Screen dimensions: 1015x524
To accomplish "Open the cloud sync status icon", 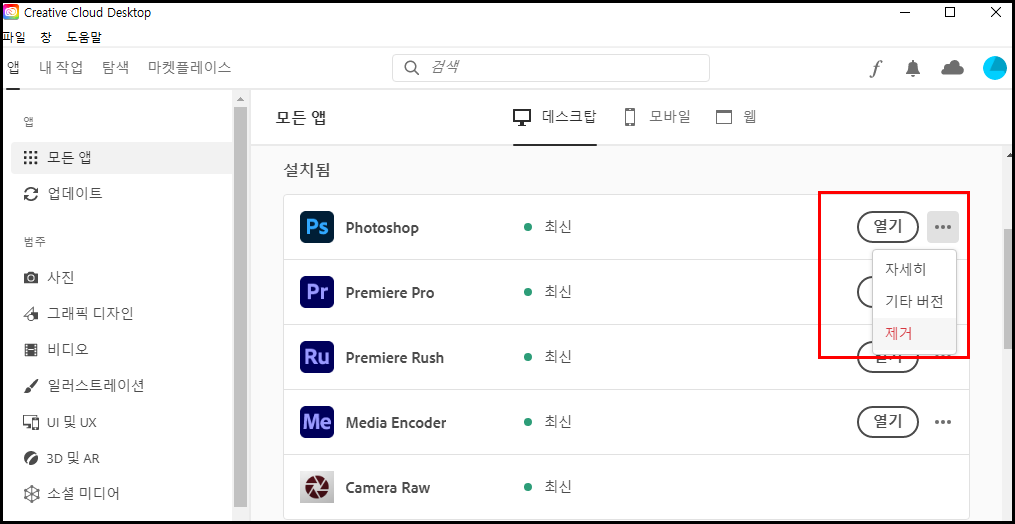I will click(952, 67).
